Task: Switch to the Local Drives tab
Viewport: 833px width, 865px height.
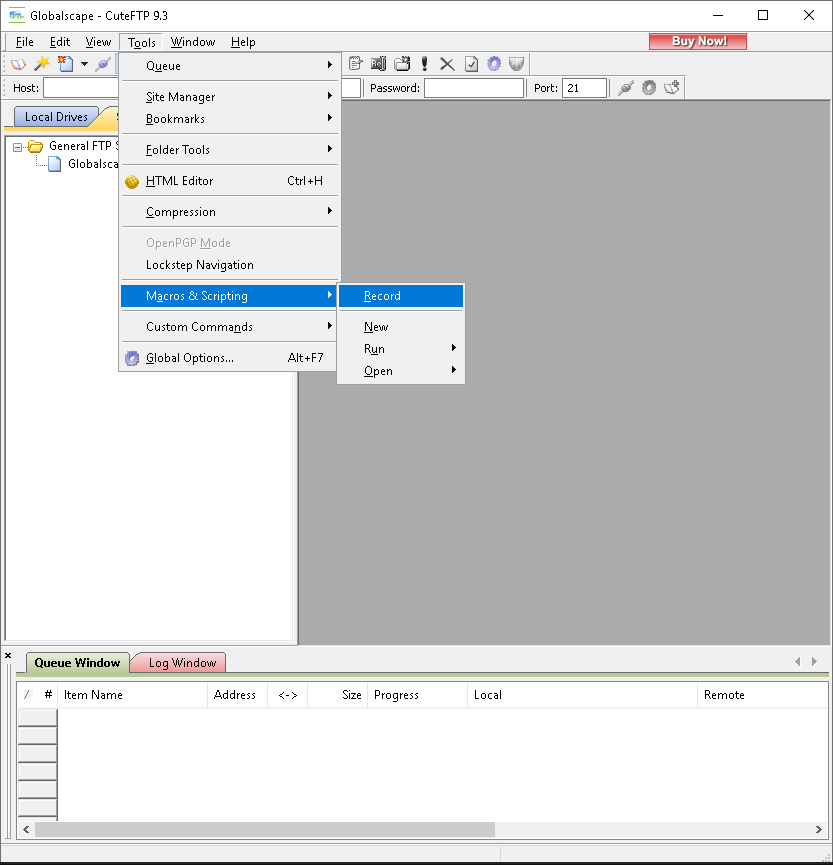Action: (x=56, y=116)
